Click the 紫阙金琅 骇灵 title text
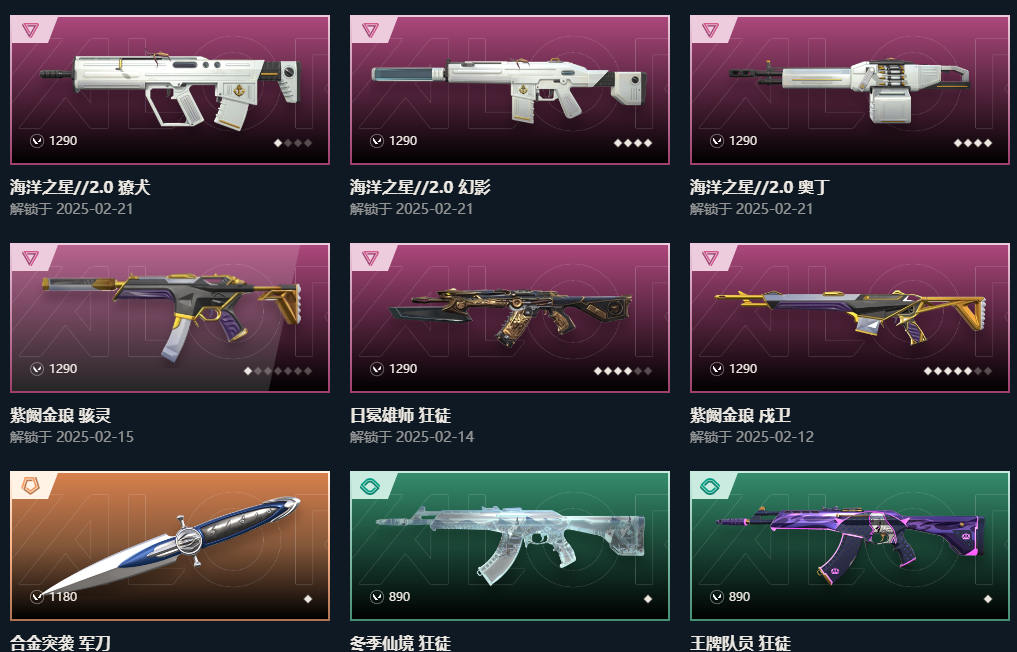 point(60,415)
